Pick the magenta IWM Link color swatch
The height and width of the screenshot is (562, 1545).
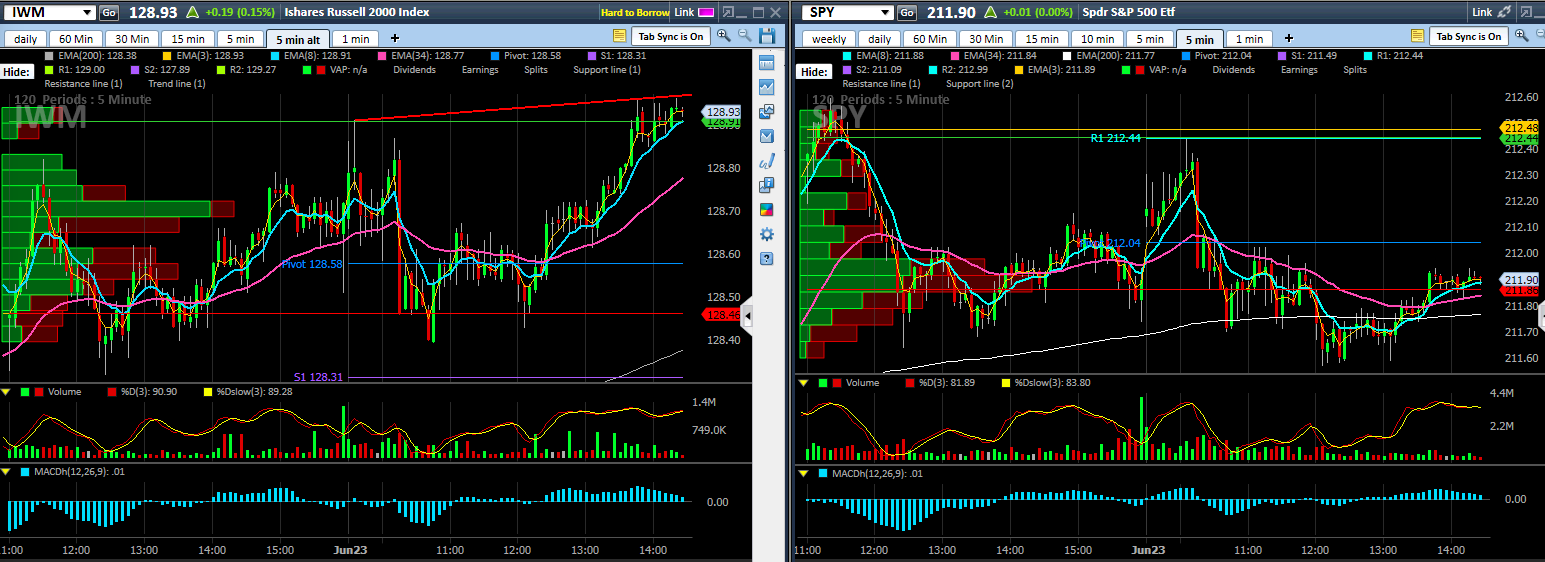(x=706, y=12)
